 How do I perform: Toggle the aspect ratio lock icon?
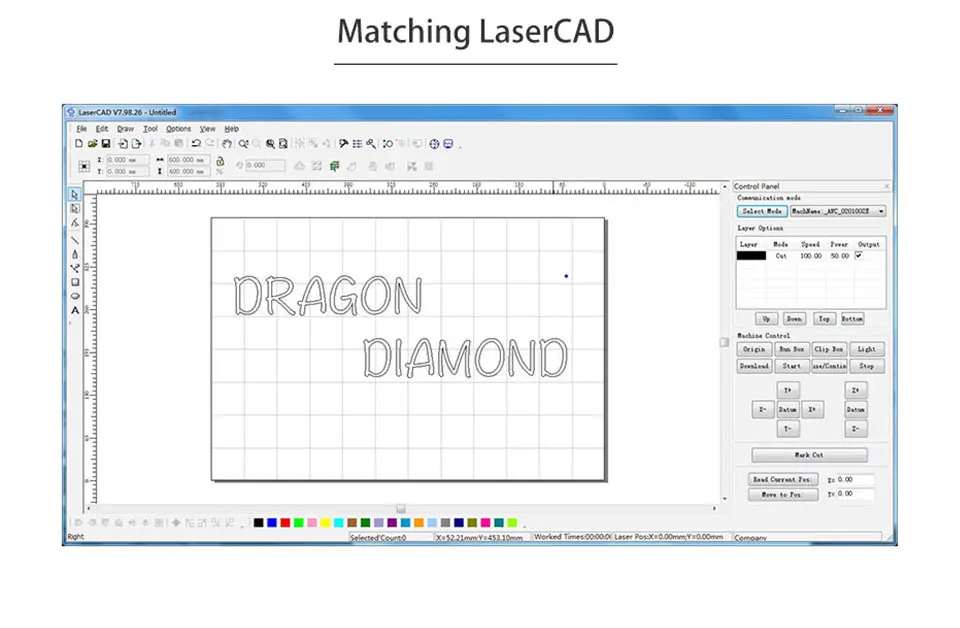click(x=220, y=162)
